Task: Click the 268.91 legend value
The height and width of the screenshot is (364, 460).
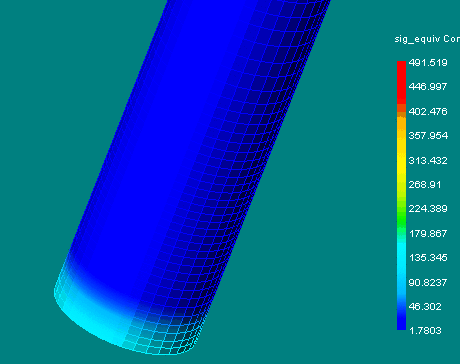Action: click(x=425, y=185)
